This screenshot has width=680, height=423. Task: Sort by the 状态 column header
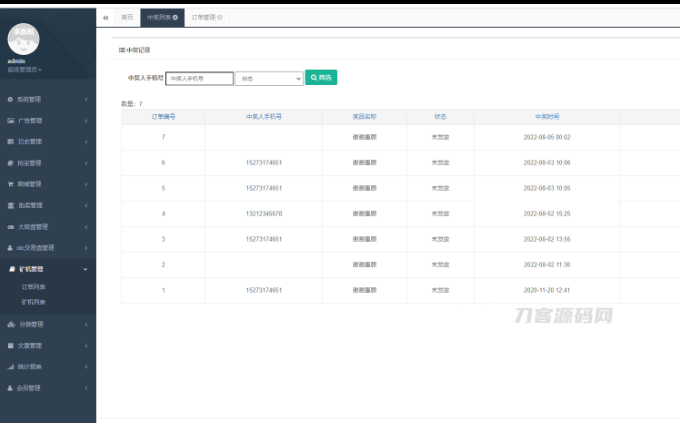pos(440,117)
